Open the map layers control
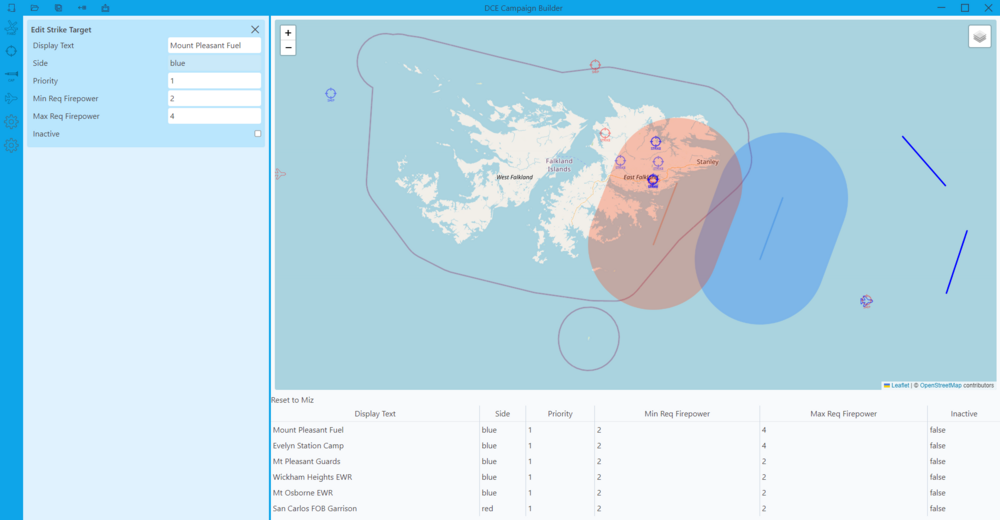 coord(980,37)
